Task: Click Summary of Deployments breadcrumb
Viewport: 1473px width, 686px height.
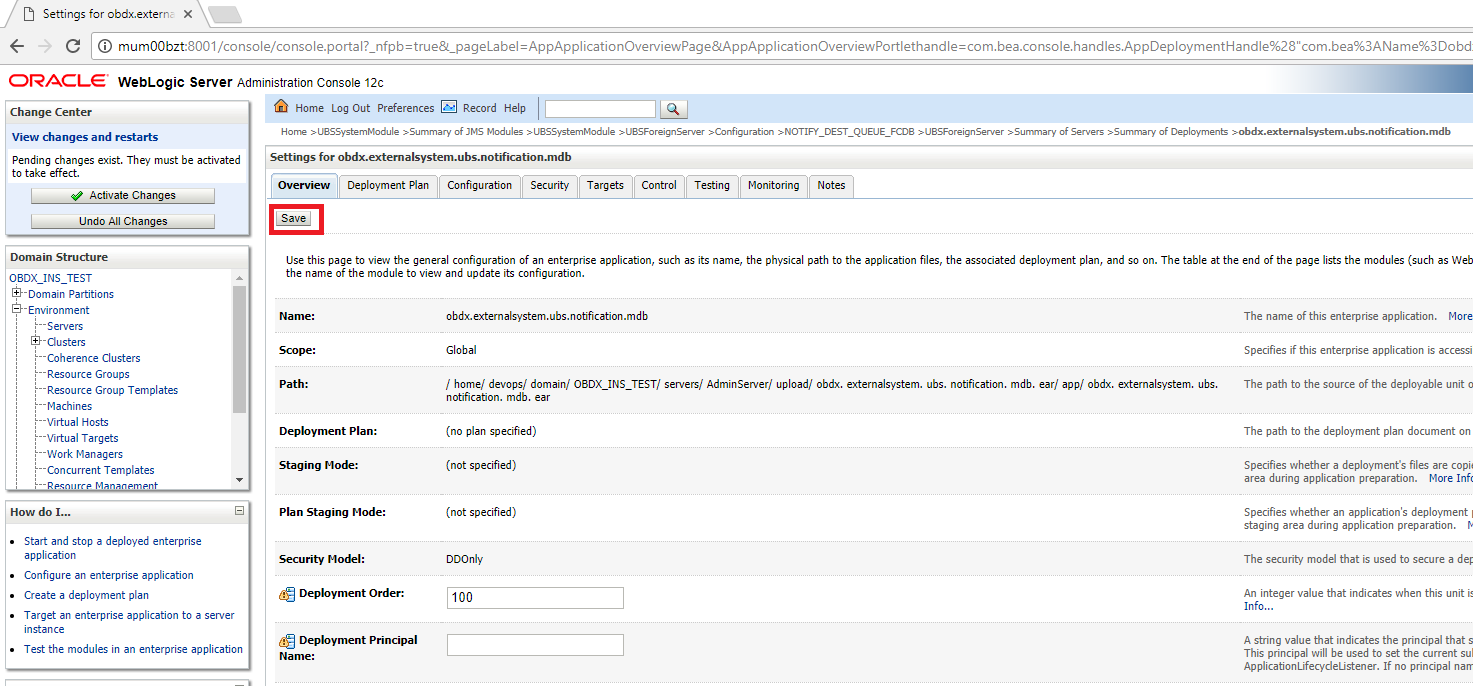Action: click(x=1171, y=132)
